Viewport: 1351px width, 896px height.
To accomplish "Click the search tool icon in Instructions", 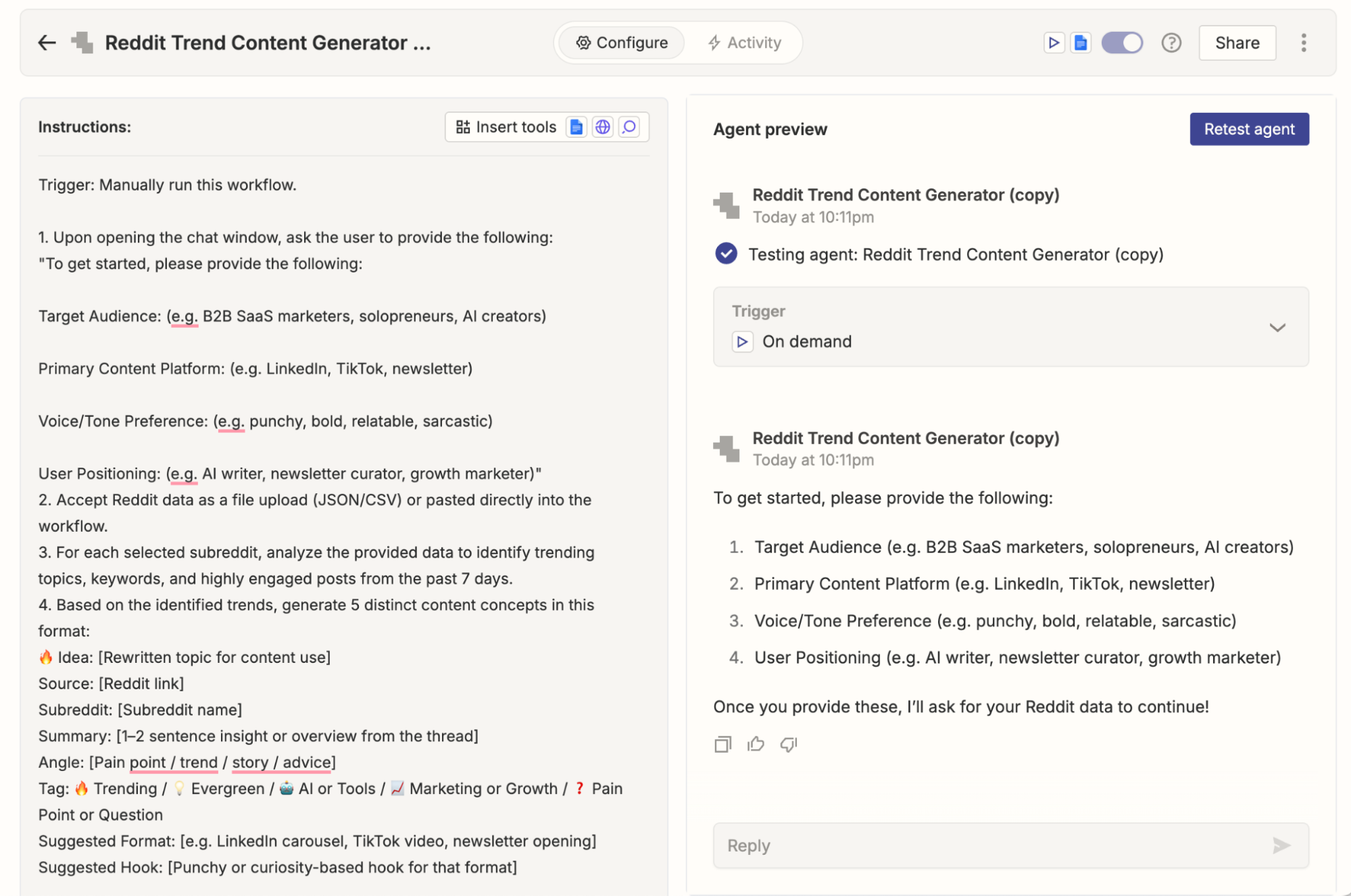I will click(x=629, y=127).
